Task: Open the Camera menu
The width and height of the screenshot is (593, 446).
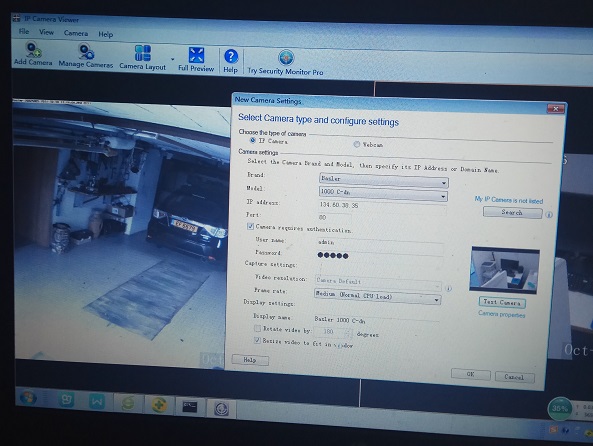Action: click(76, 33)
